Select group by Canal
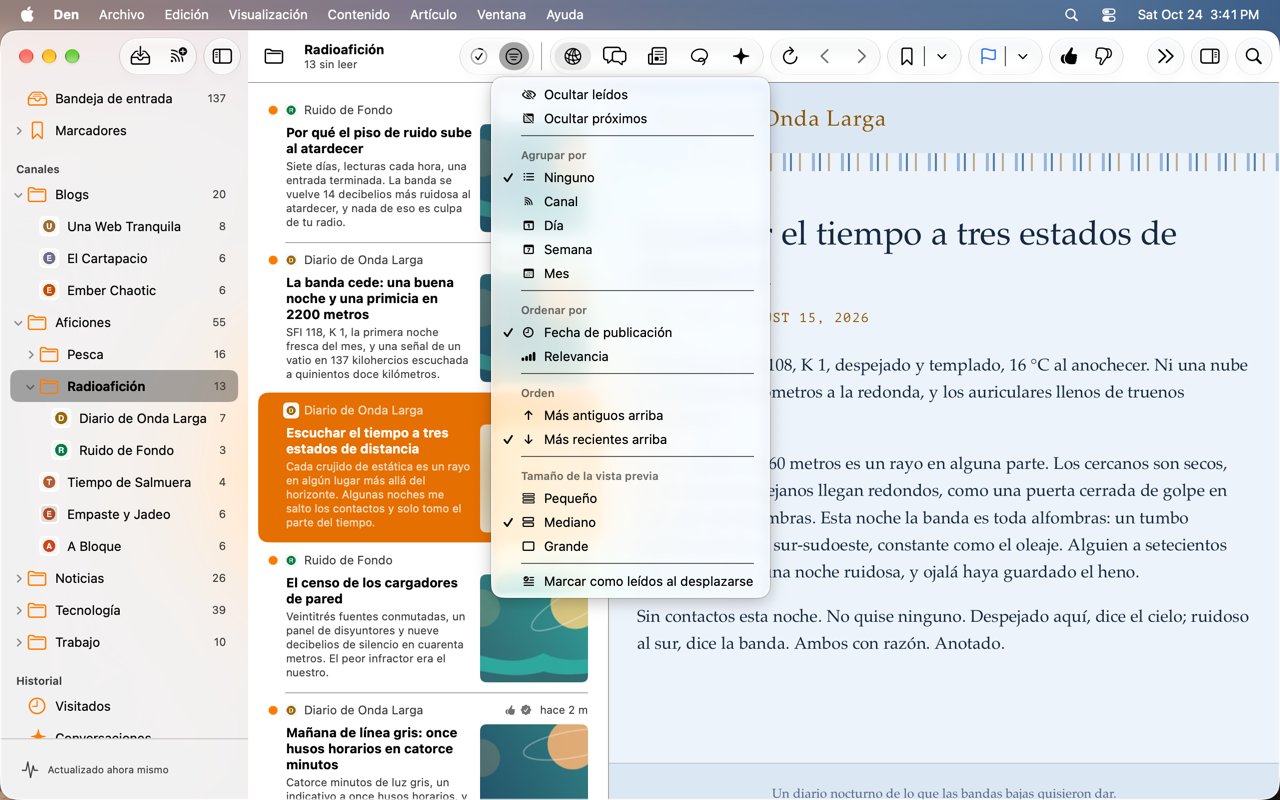This screenshot has width=1280, height=800. (631, 202)
